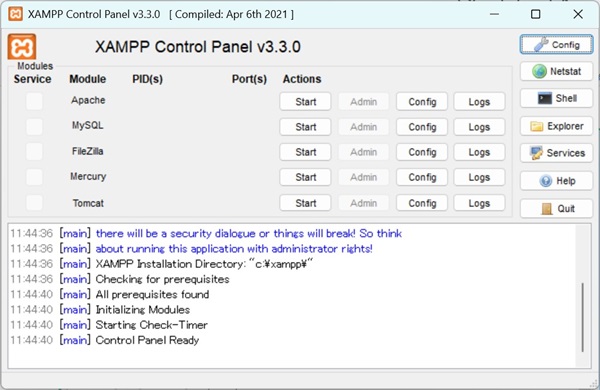The width and height of the screenshot is (600, 390).
Task: Open the Config wrench button at top right
Action: coord(556,45)
